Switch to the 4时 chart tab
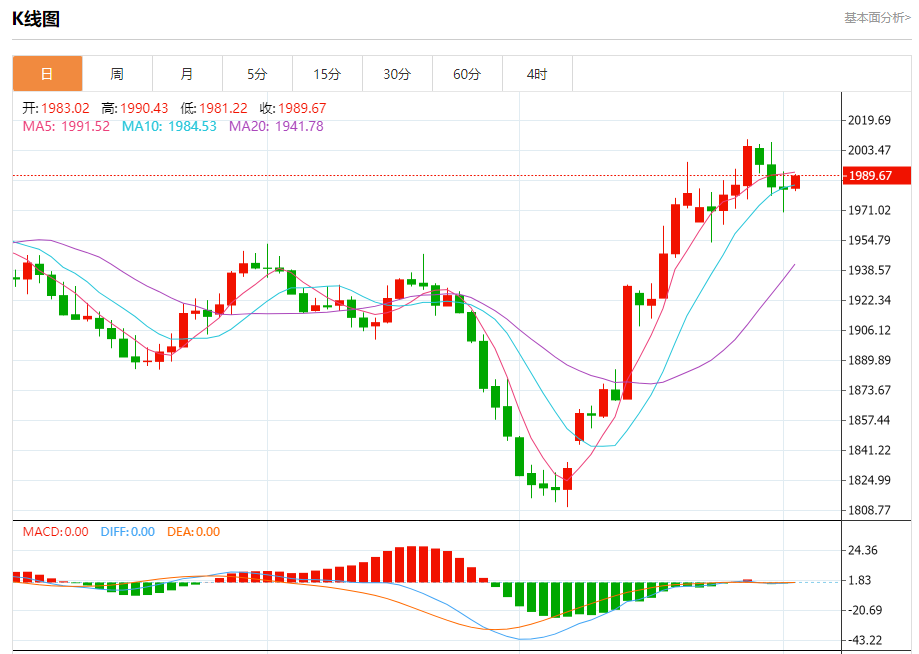The width and height of the screenshot is (919, 654). pos(537,74)
